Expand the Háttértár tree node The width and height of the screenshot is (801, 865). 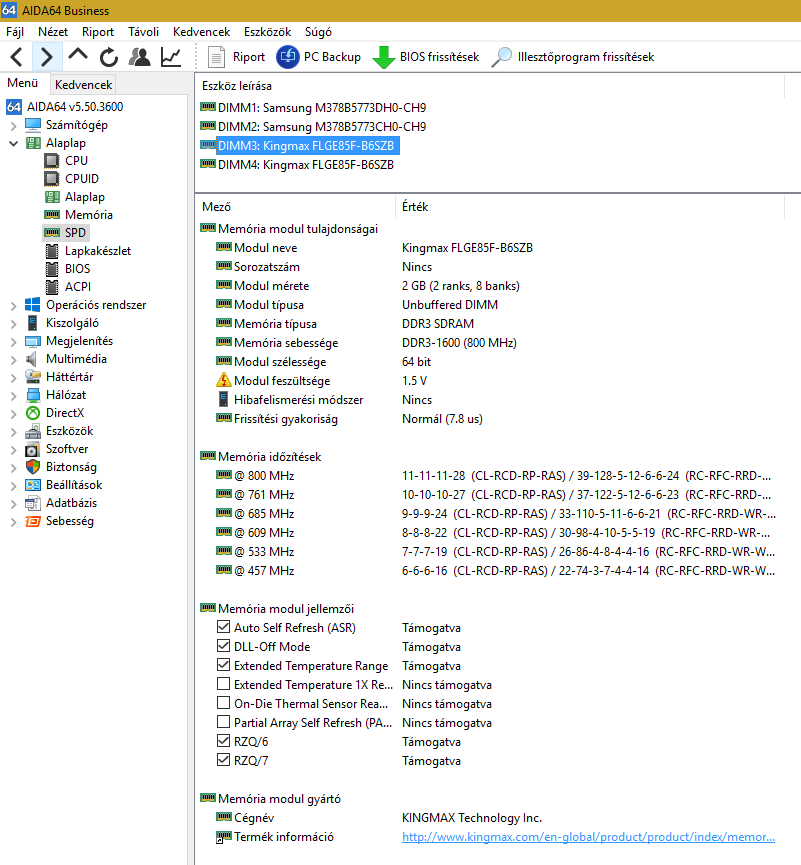pyautogui.click(x=14, y=378)
